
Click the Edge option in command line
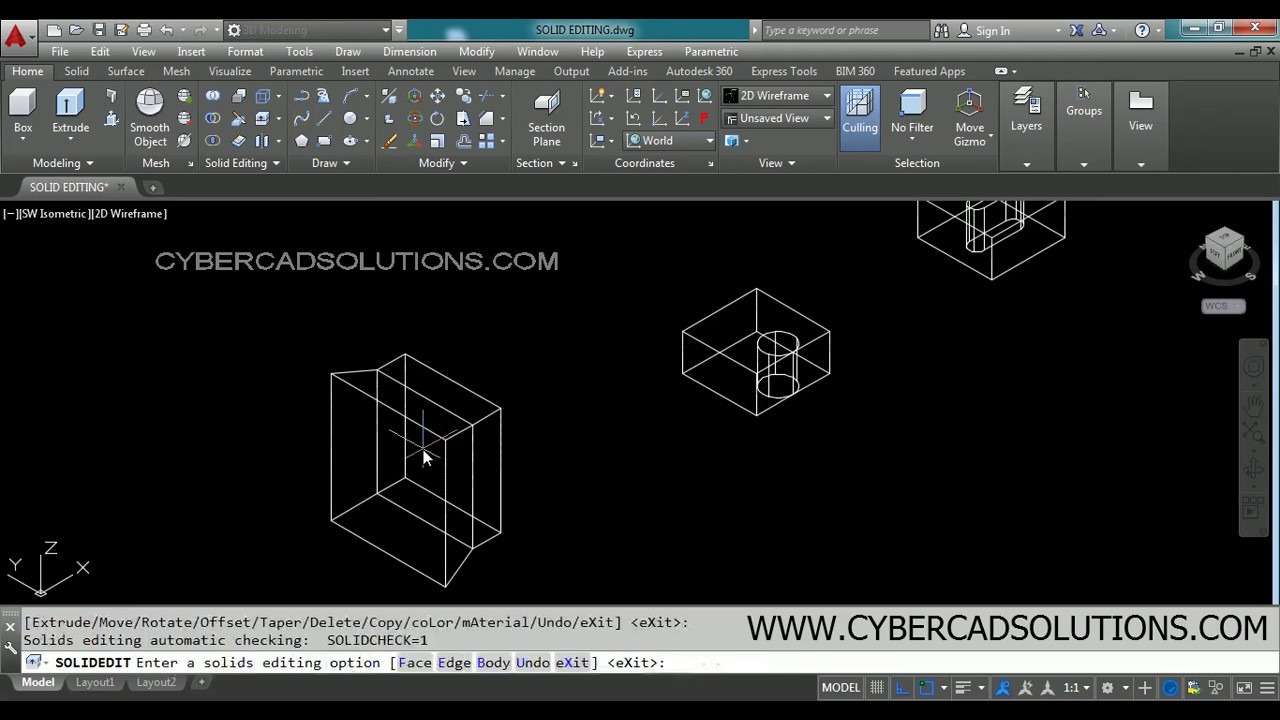454,663
